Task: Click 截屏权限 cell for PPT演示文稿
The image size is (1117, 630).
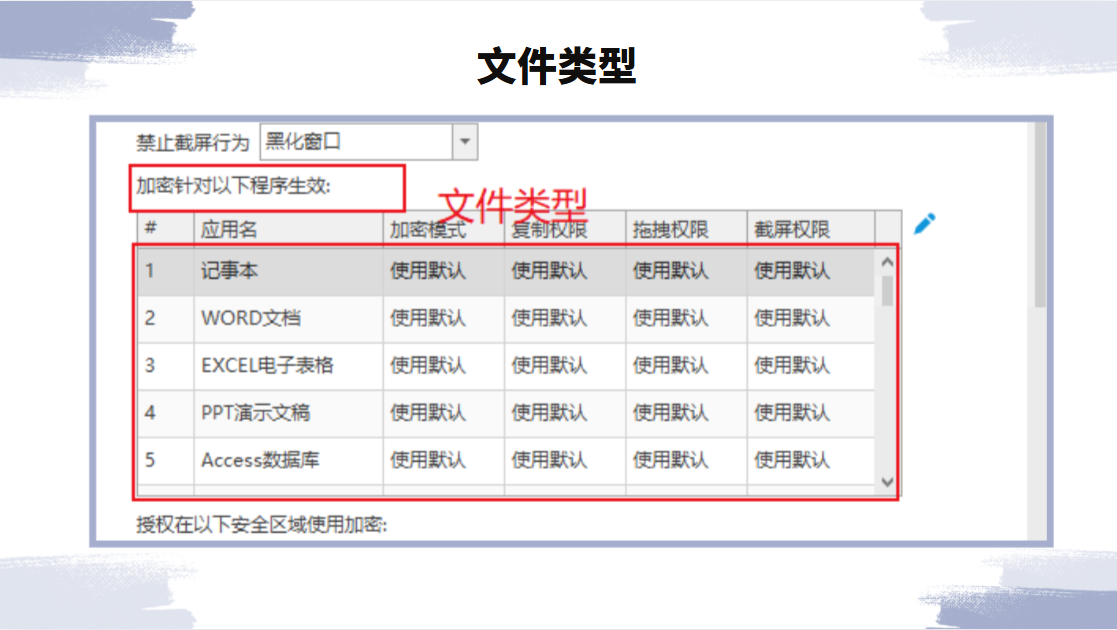Action: pos(811,413)
